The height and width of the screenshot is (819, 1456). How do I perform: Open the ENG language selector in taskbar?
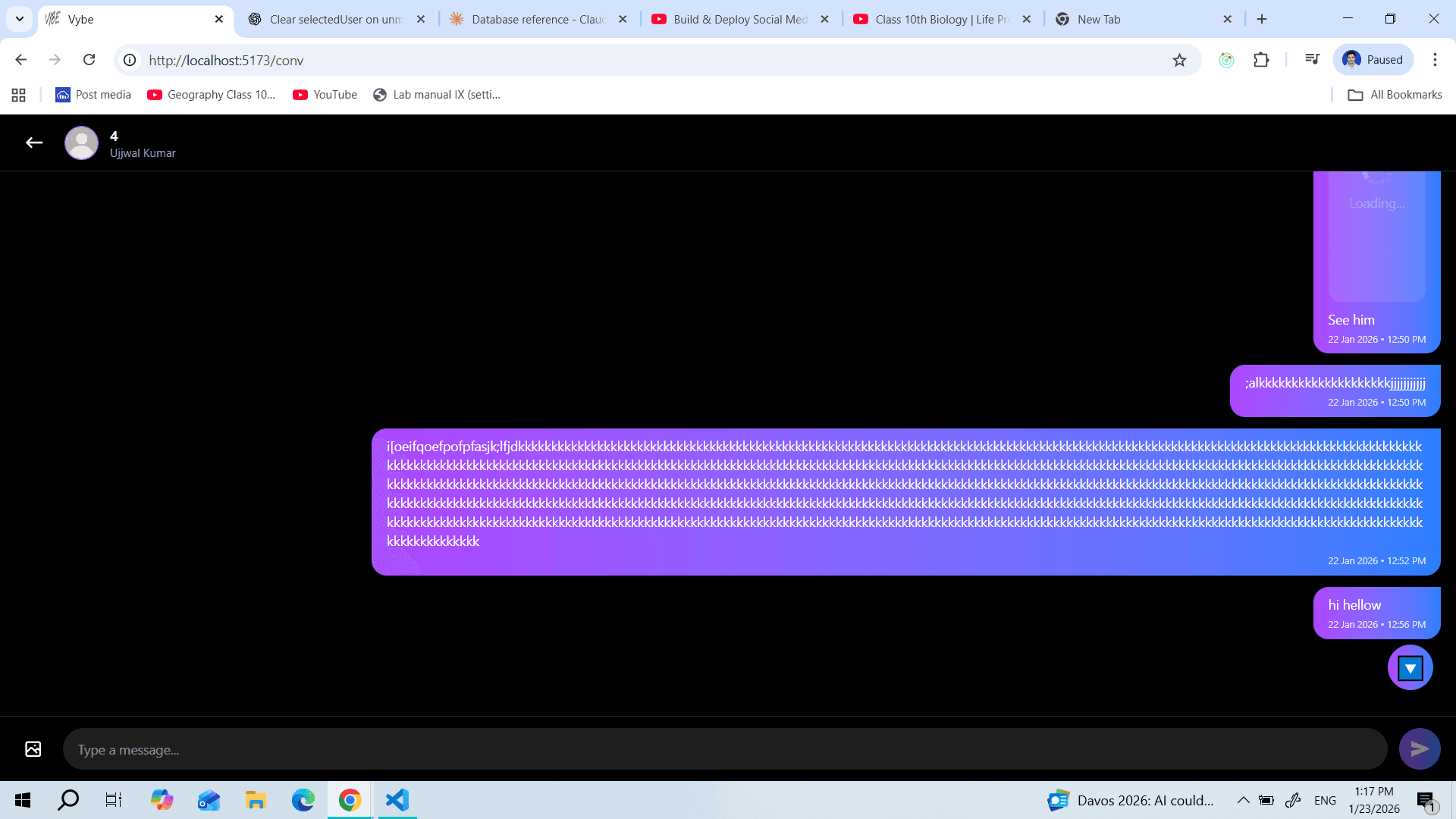(x=1325, y=800)
